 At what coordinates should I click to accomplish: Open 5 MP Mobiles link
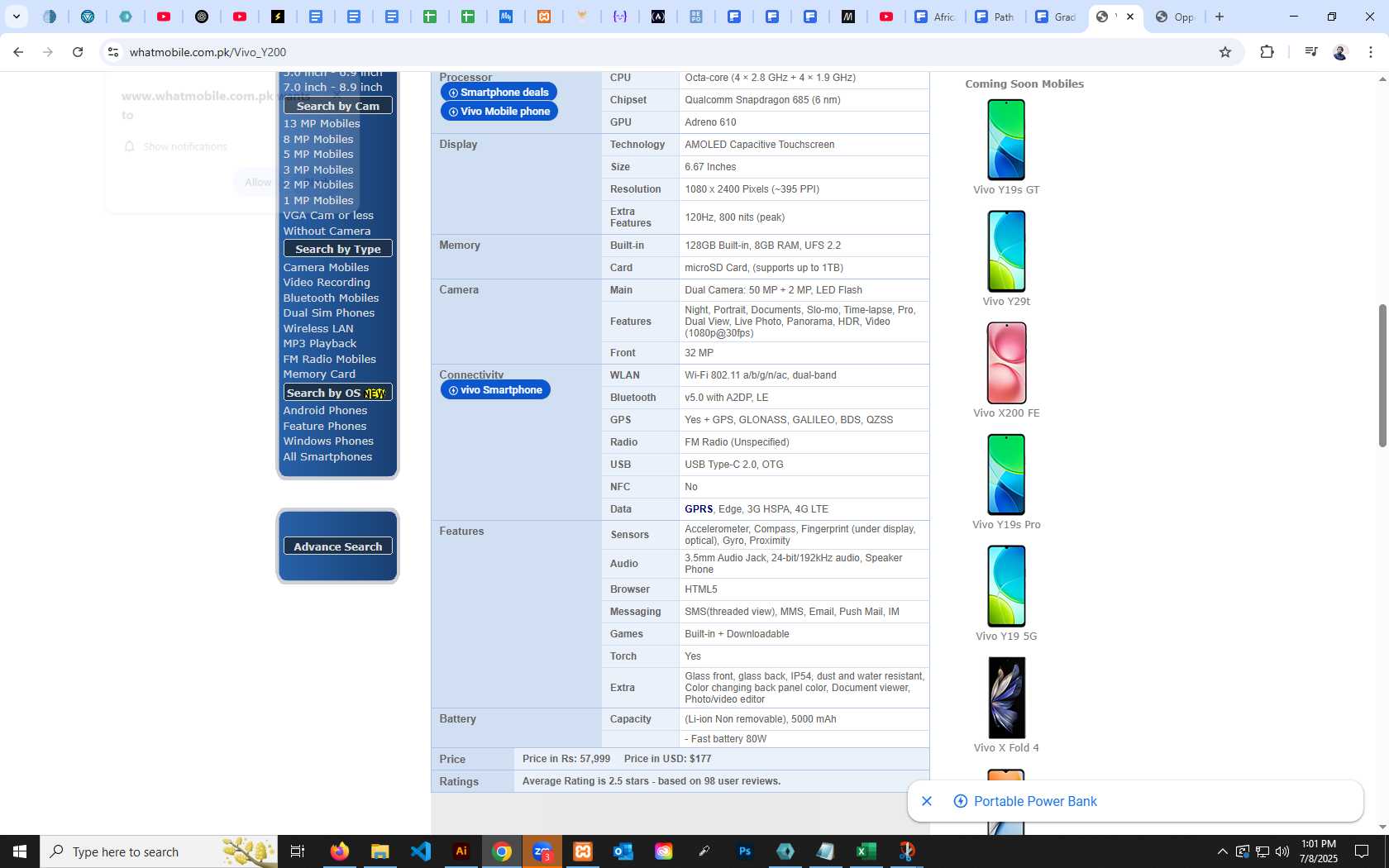[x=318, y=155]
